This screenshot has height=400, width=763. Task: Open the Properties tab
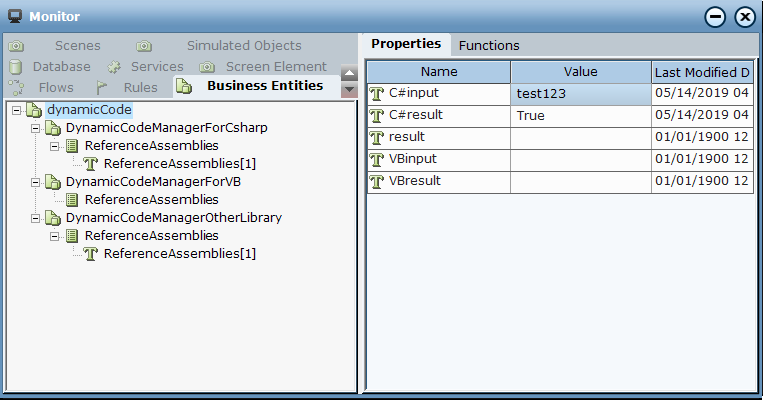(x=406, y=44)
